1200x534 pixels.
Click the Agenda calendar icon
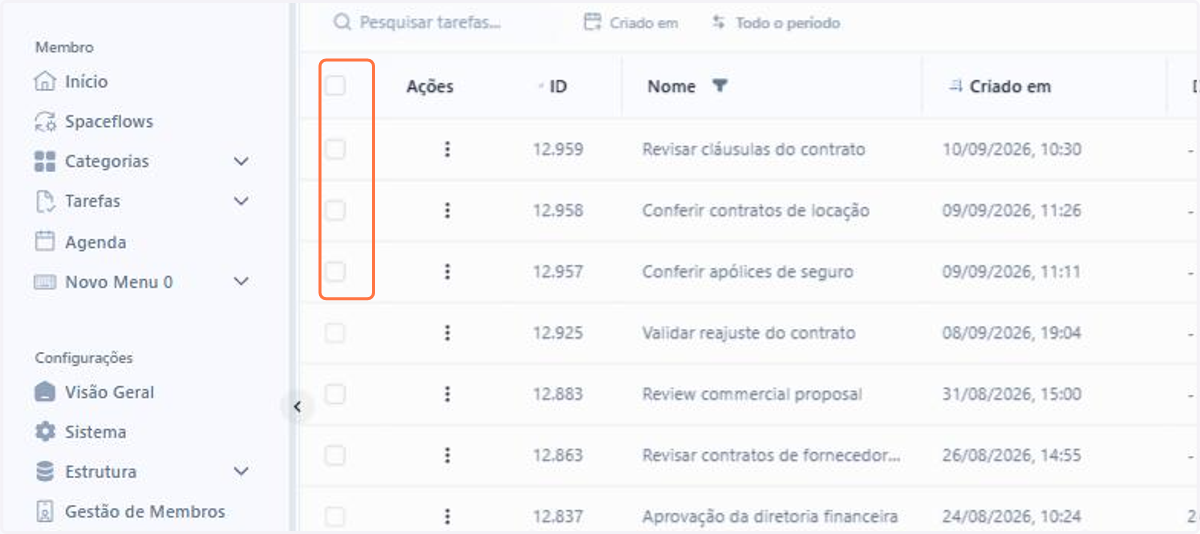click(x=44, y=242)
